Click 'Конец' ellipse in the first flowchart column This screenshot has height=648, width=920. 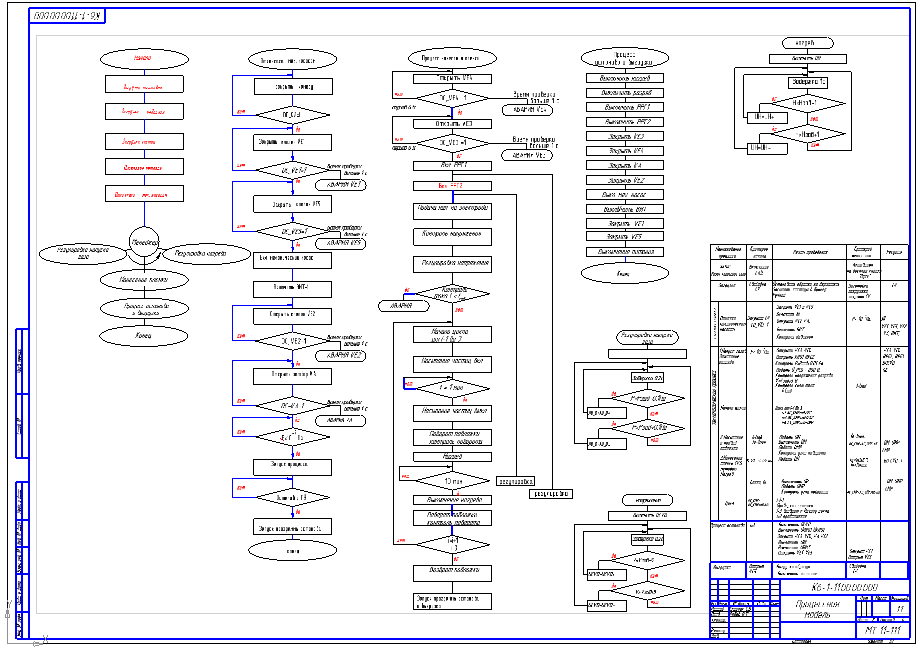tap(144, 336)
